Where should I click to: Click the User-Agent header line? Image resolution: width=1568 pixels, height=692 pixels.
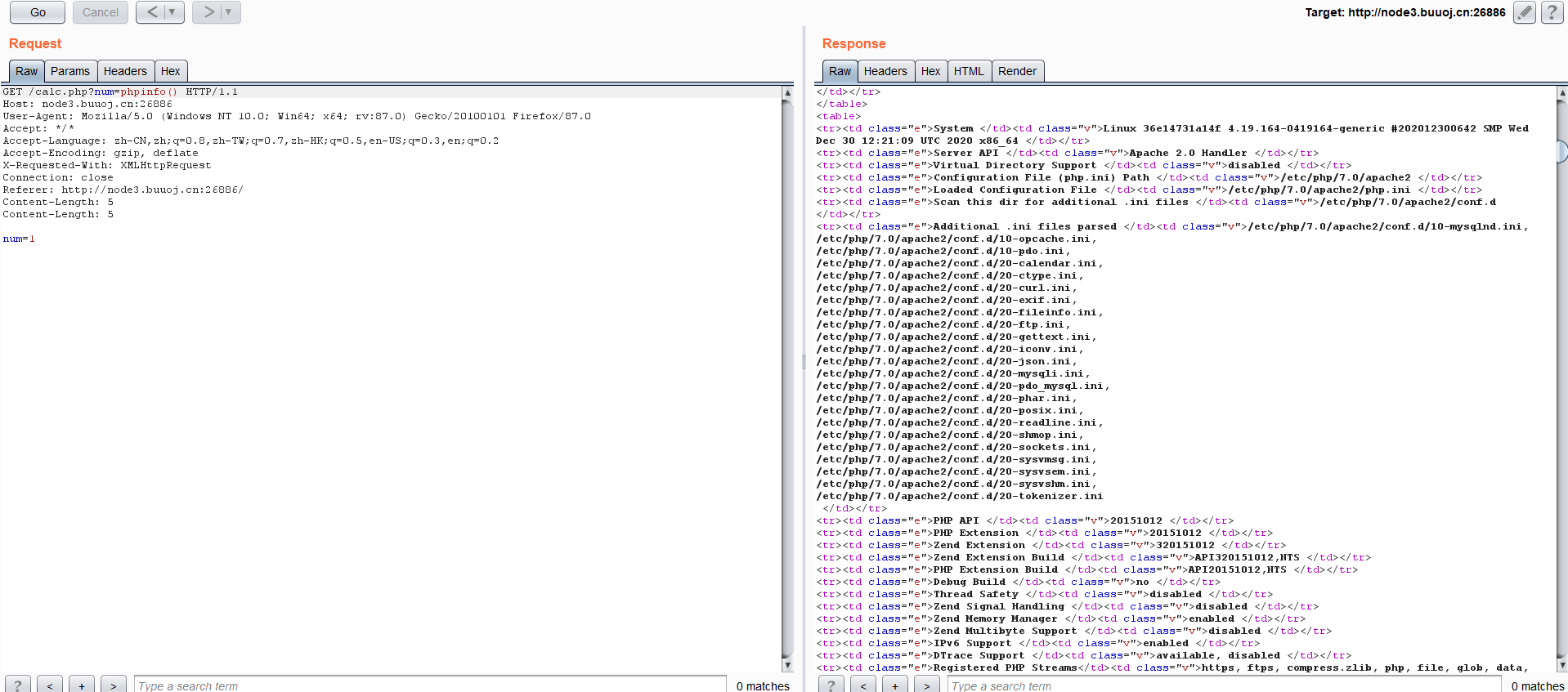(297, 116)
